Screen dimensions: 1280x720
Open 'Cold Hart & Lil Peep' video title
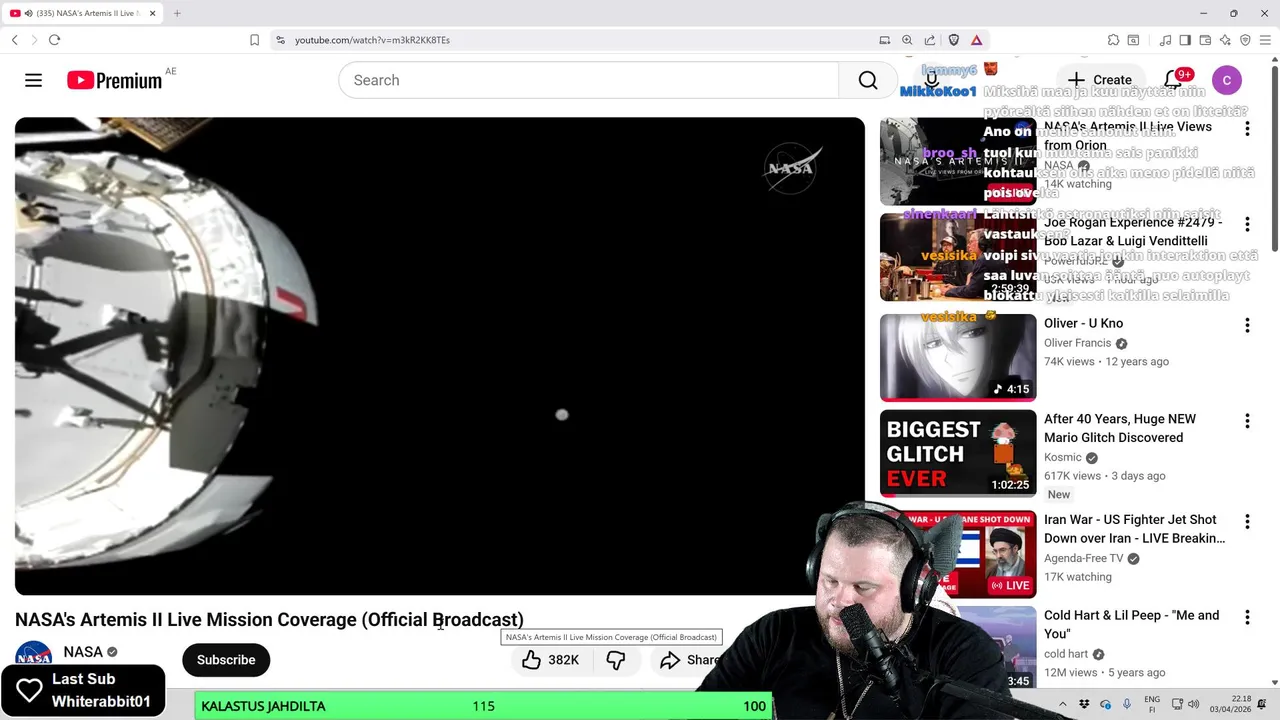(1131, 624)
